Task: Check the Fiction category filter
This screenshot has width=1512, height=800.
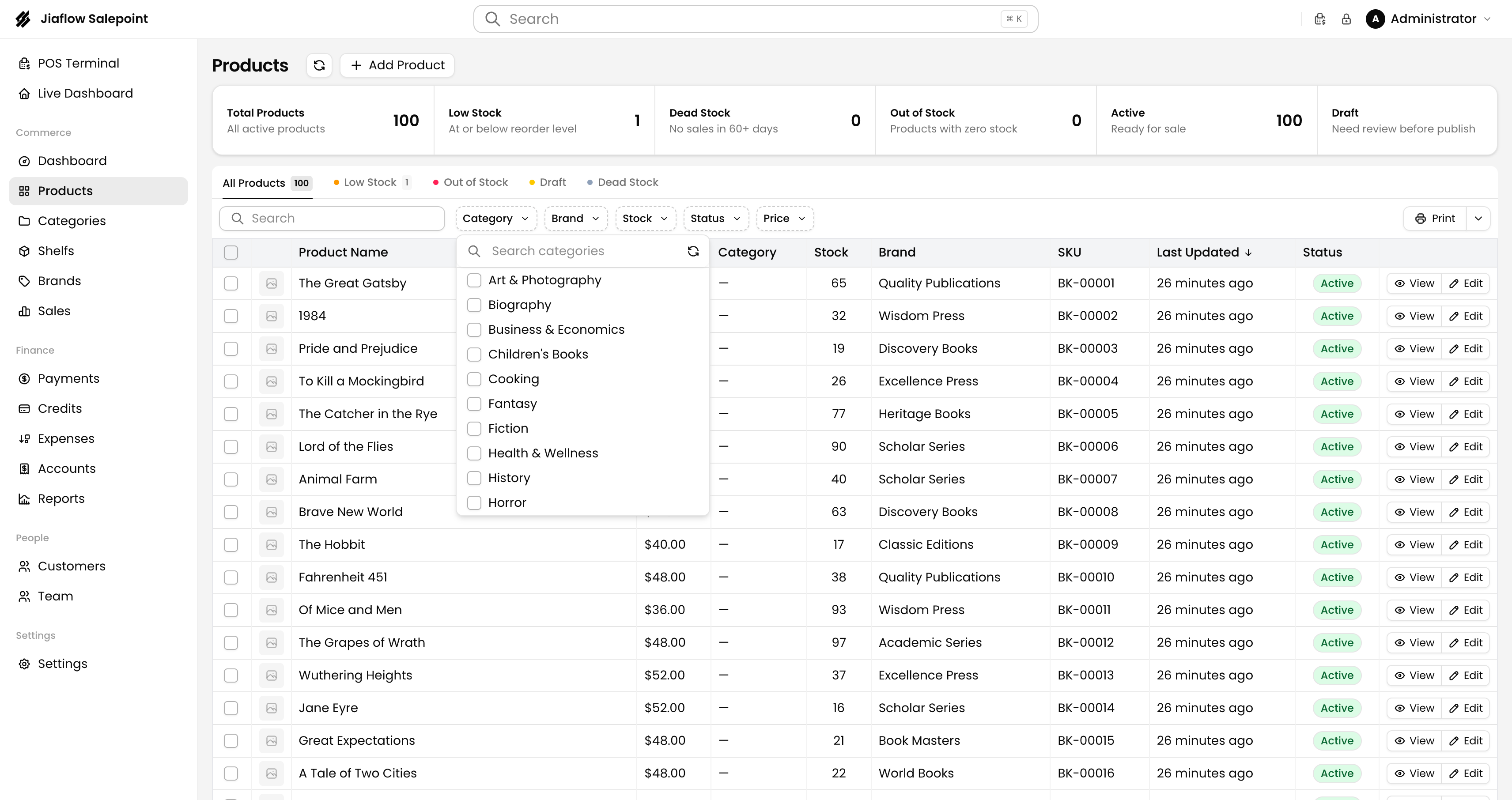Action: pos(474,428)
